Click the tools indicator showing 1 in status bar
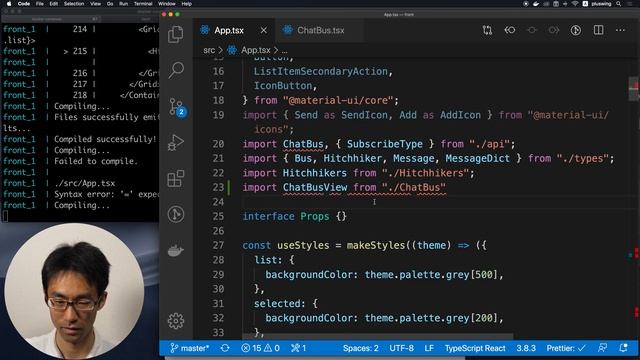640x360 pixels. tap(298, 348)
